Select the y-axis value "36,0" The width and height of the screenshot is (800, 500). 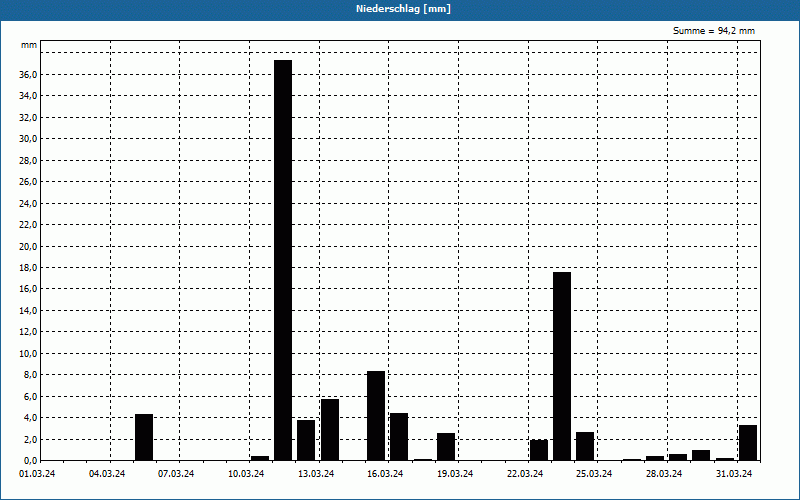(28, 74)
